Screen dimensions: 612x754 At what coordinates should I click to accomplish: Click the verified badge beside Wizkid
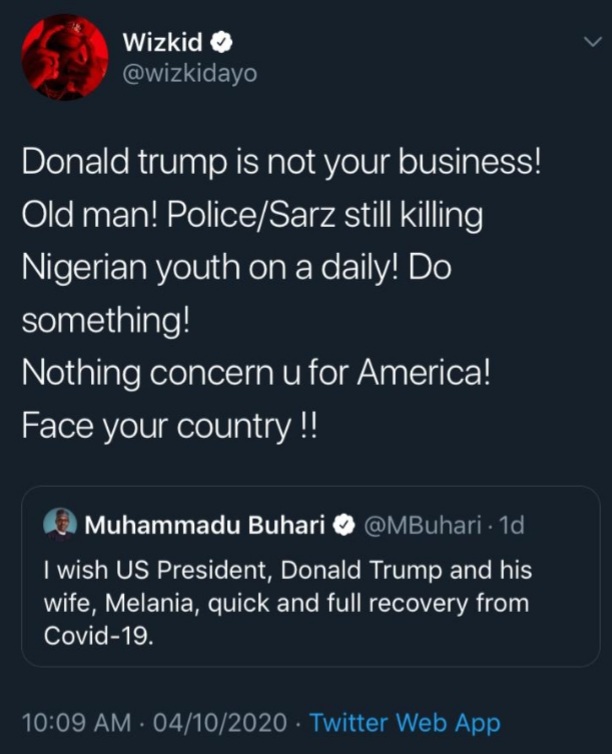[x=226, y=42]
